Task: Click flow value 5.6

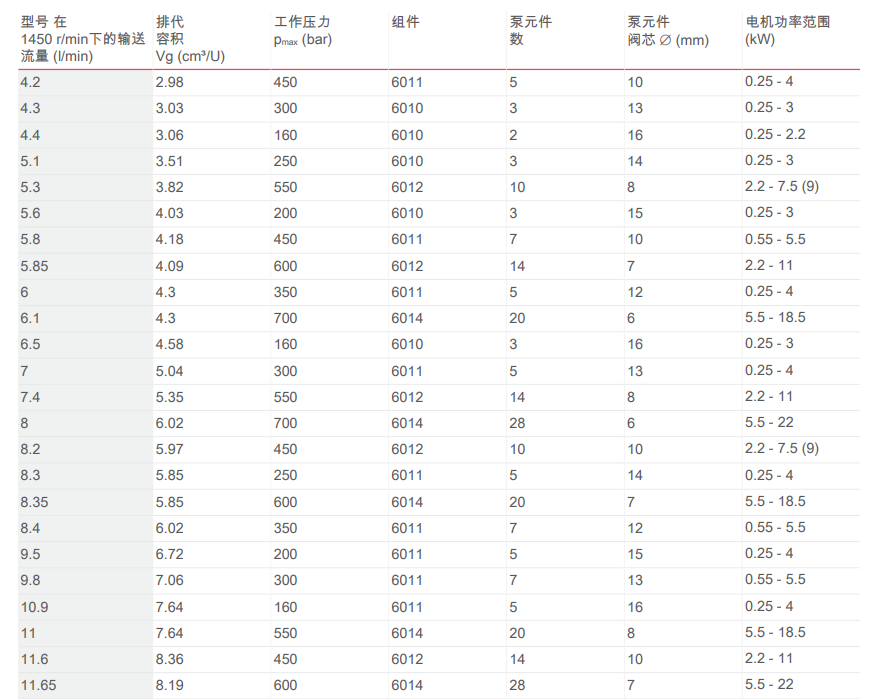Action: [30, 213]
